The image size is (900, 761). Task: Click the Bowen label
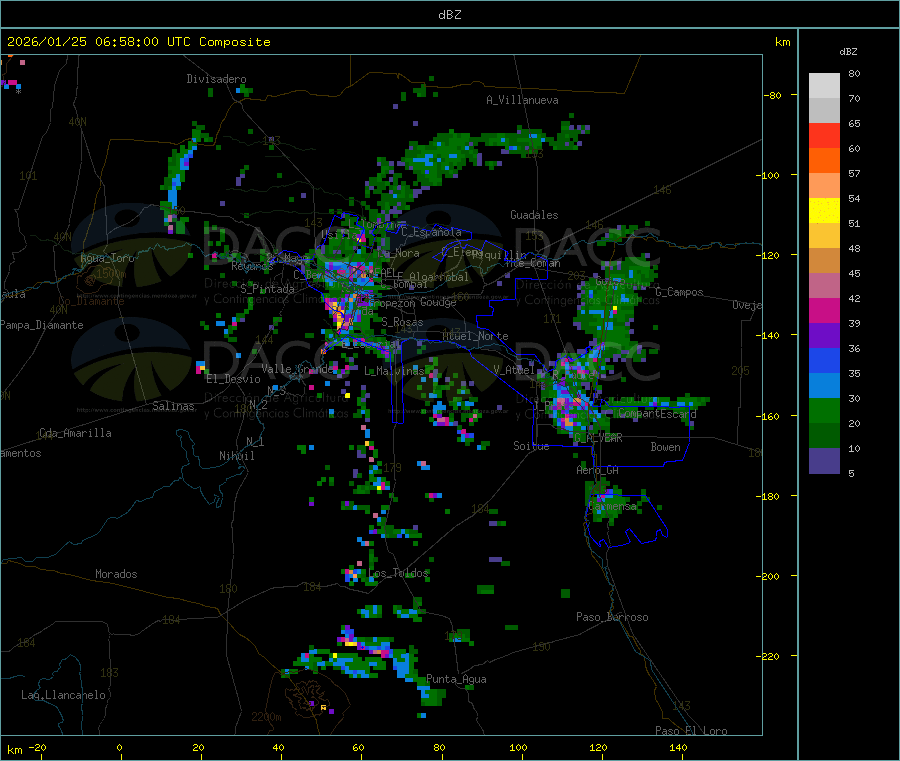pos(666,447)
